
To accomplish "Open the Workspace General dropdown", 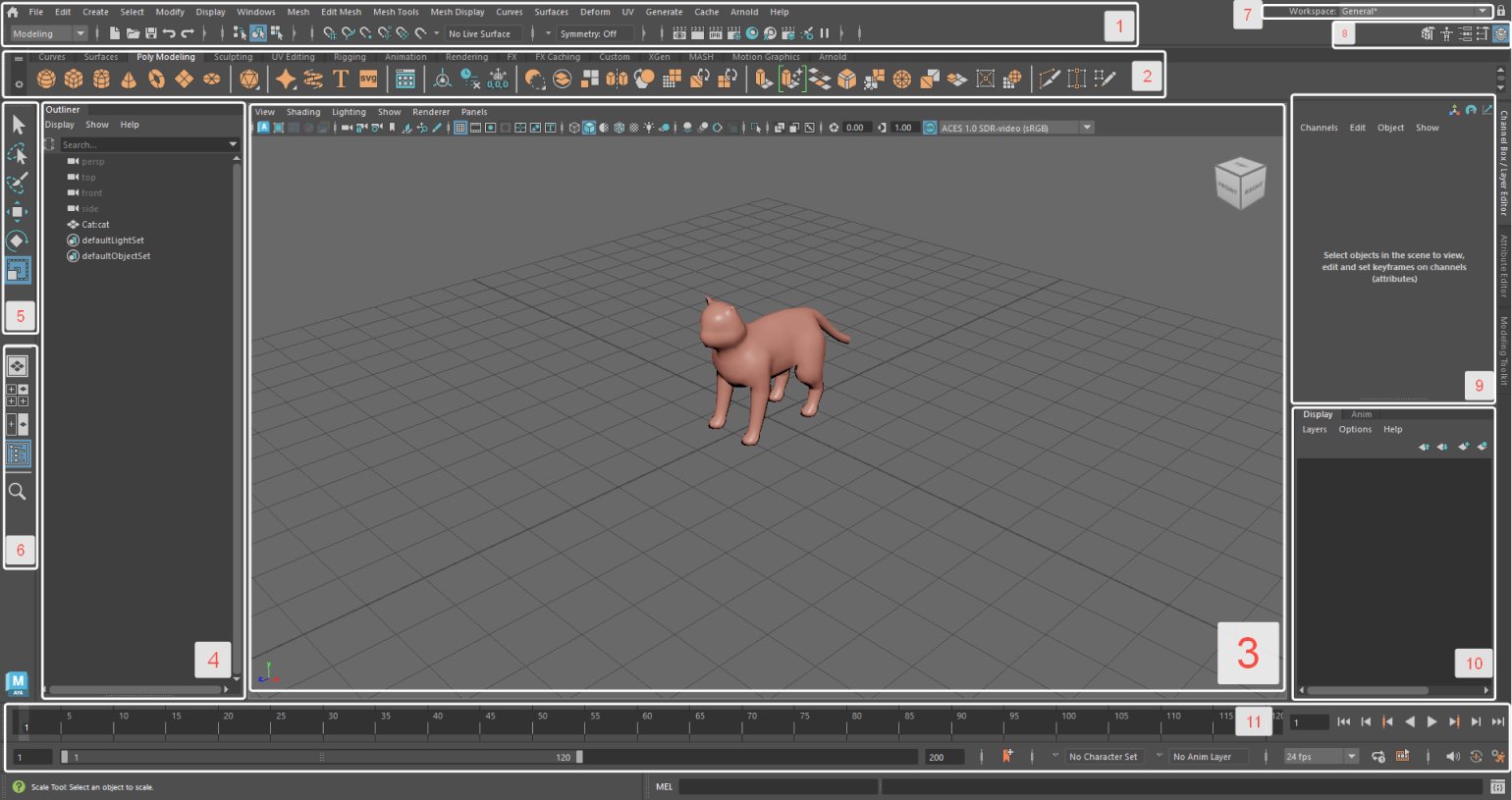I will [1413, 11].
